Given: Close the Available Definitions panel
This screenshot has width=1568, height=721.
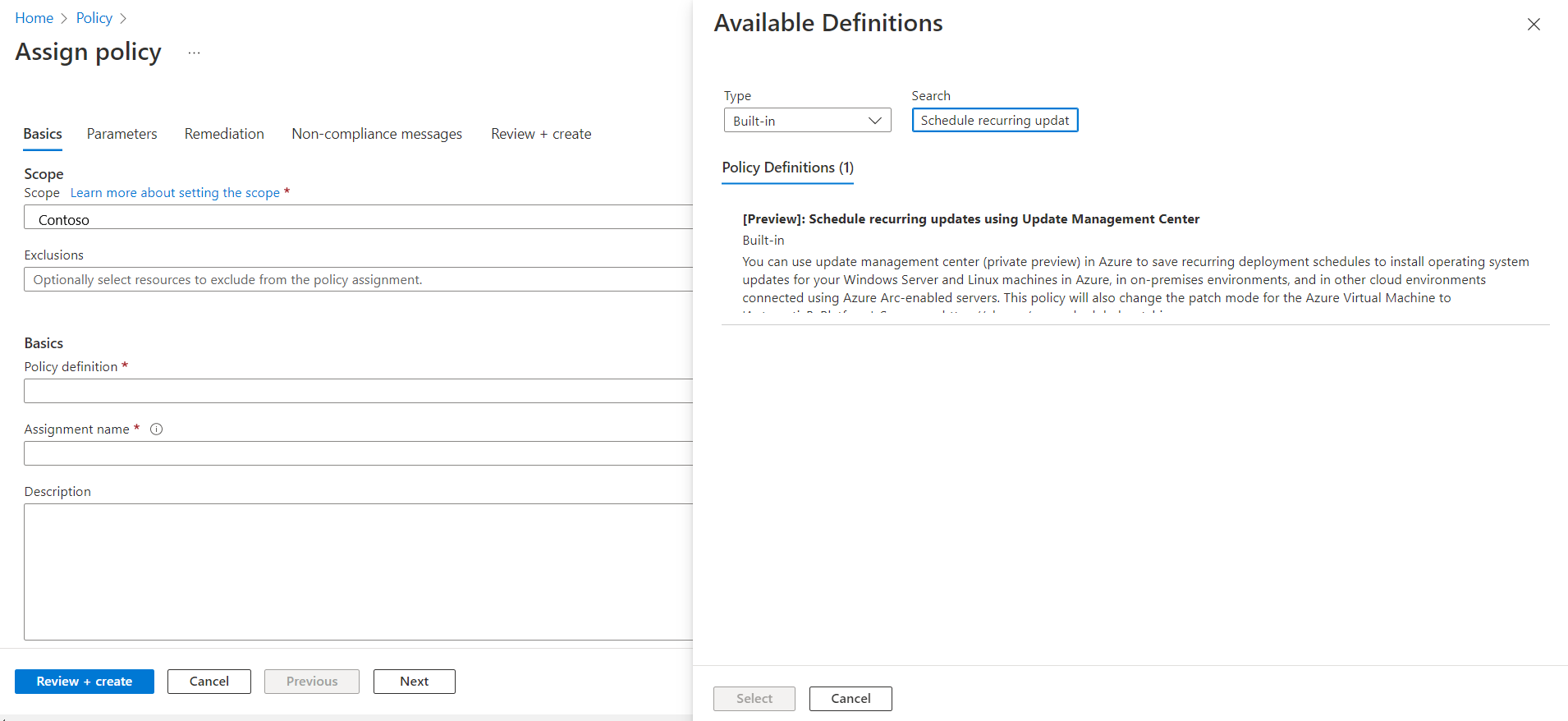Looking at the screenshot, I should click(1533, 25).
